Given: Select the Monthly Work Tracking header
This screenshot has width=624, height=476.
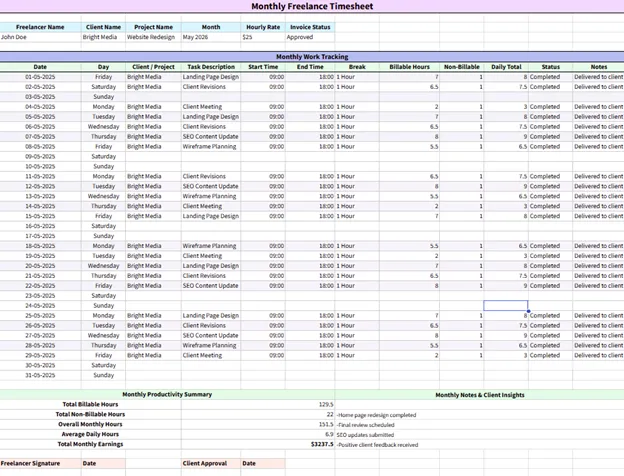Looking at the screenshot, I should point(312,57).
